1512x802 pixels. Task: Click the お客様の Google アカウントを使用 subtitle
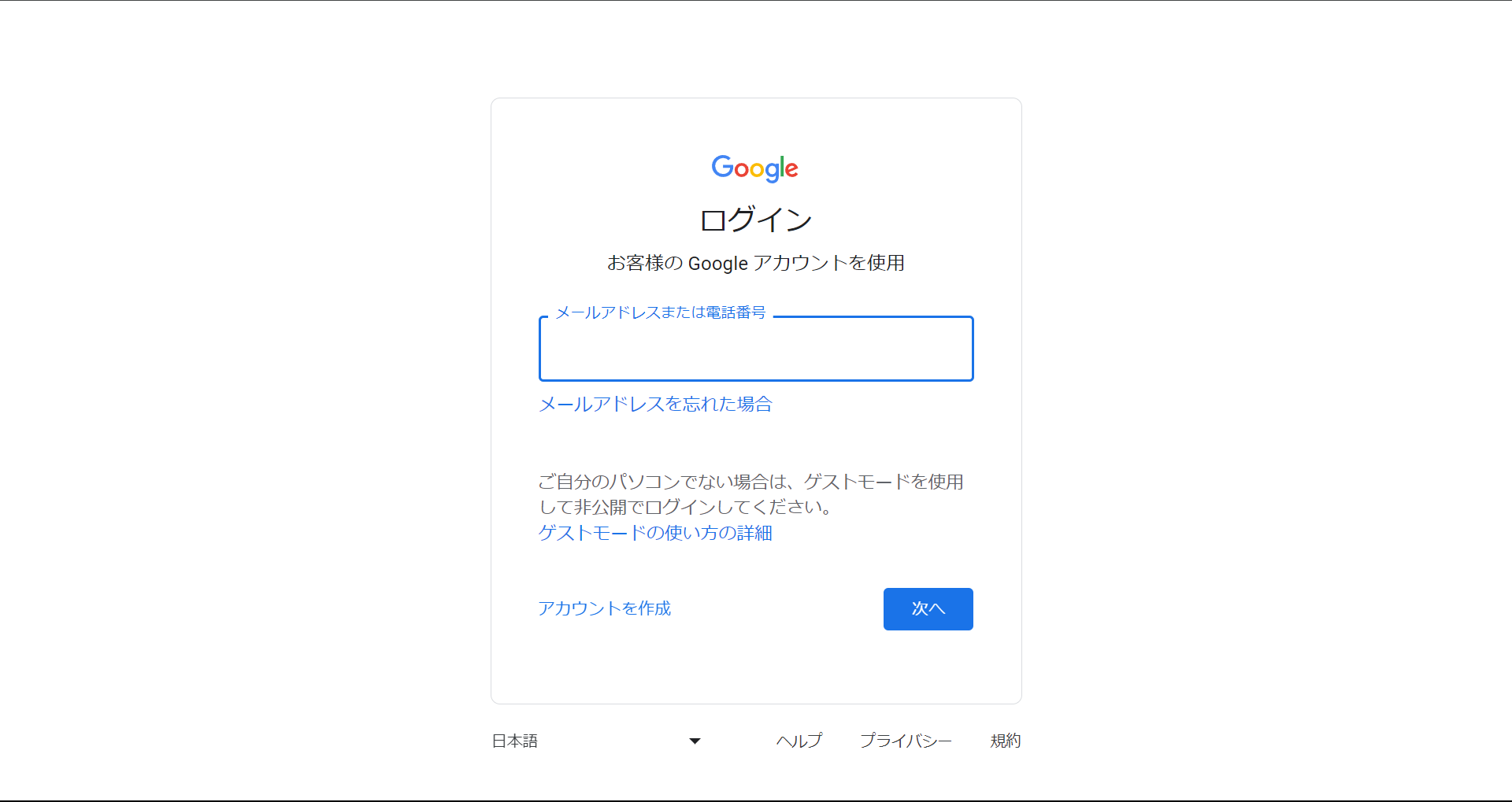click(x=755, y=263)
